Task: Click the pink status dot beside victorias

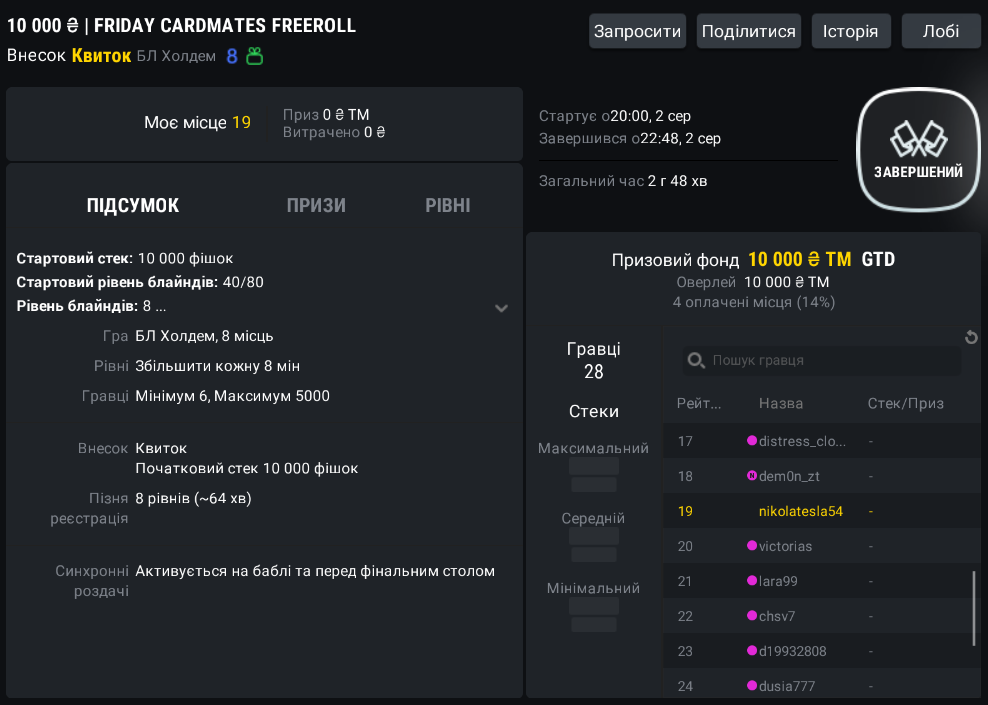Action: point(751,546)
